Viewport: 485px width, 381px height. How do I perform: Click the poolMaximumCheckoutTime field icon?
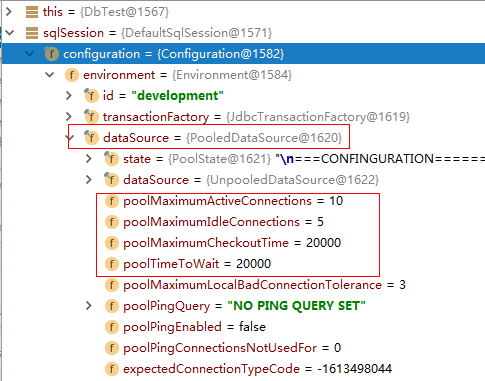coord(112,243)
